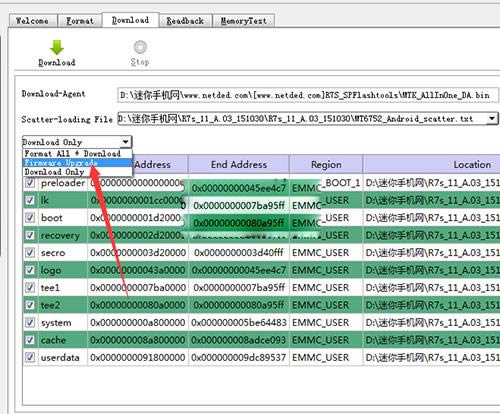Switch to the Format tab
500x414 pixels.
point(80,21)
